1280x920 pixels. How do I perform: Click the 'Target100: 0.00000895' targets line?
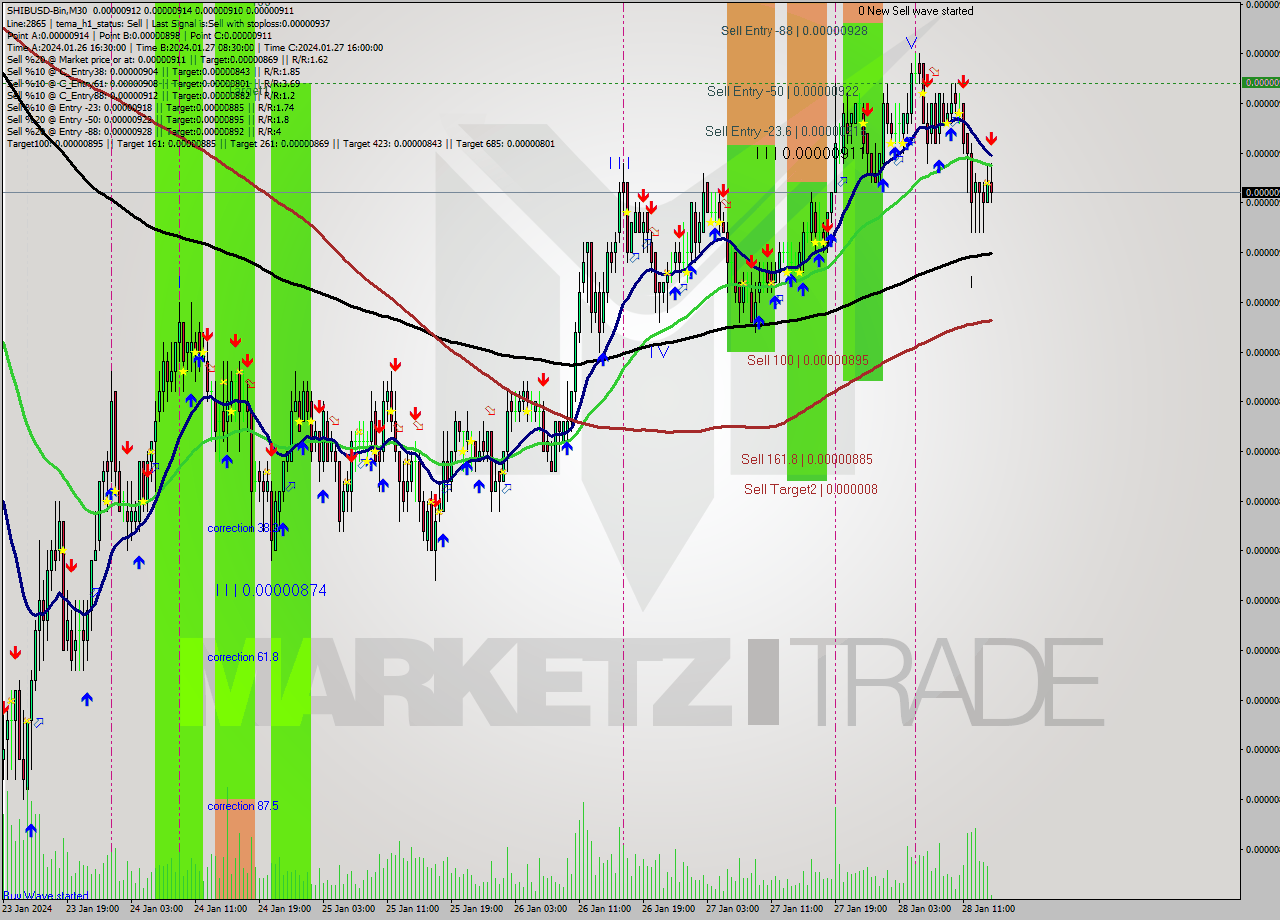click(280, 143)
